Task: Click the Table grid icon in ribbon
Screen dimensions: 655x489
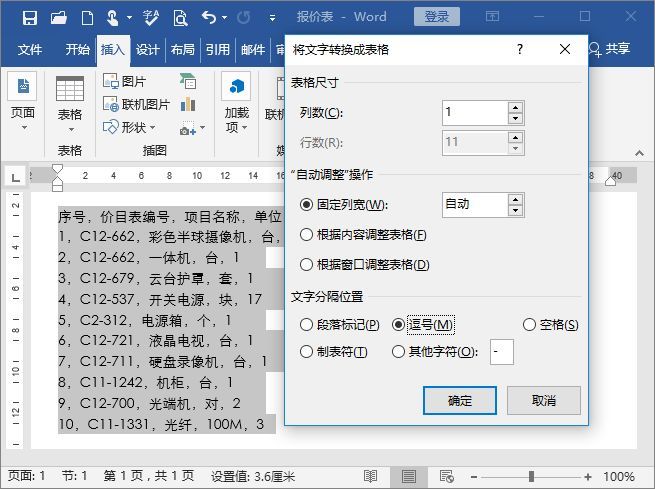Action: pyautogui.click(x=70, y=89)
